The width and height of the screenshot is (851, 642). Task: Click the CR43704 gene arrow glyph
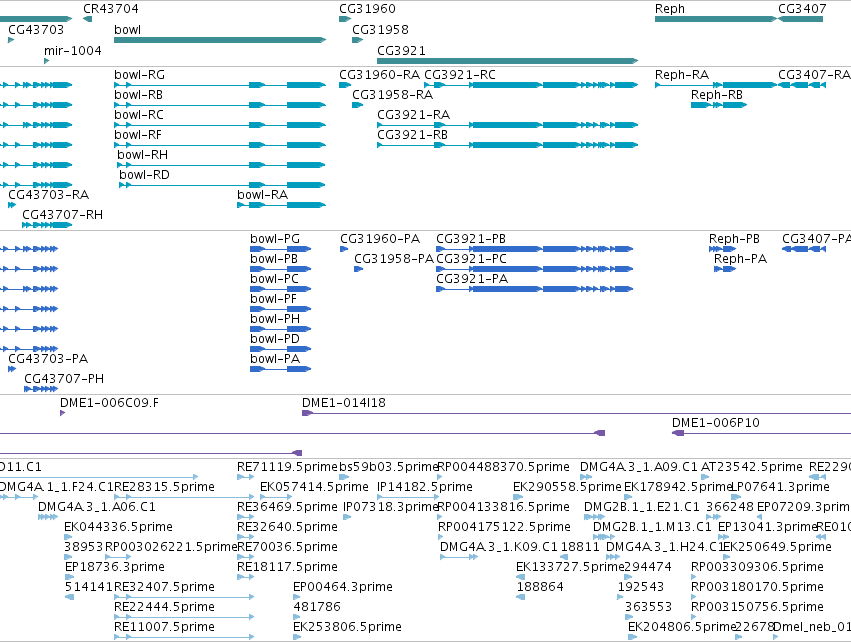[87, 19]
